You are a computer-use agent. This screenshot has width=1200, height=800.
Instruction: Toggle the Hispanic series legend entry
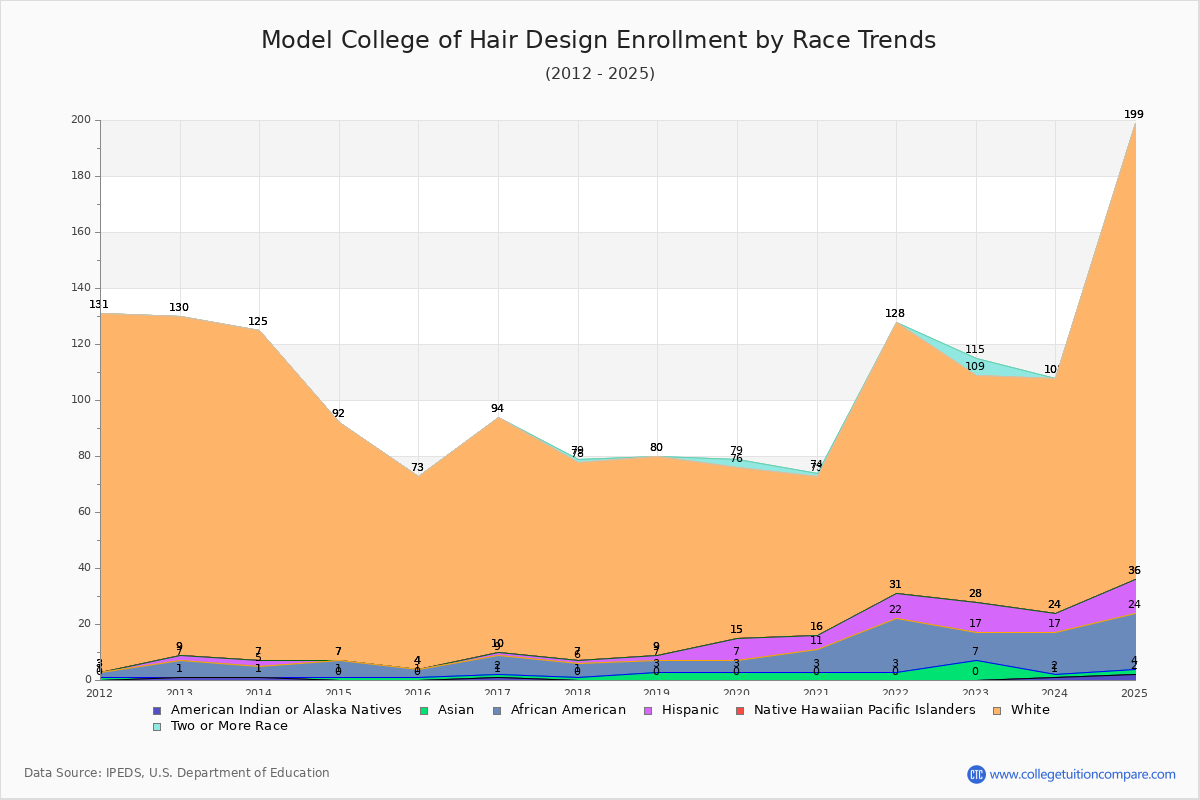click(x=680, y=710)
